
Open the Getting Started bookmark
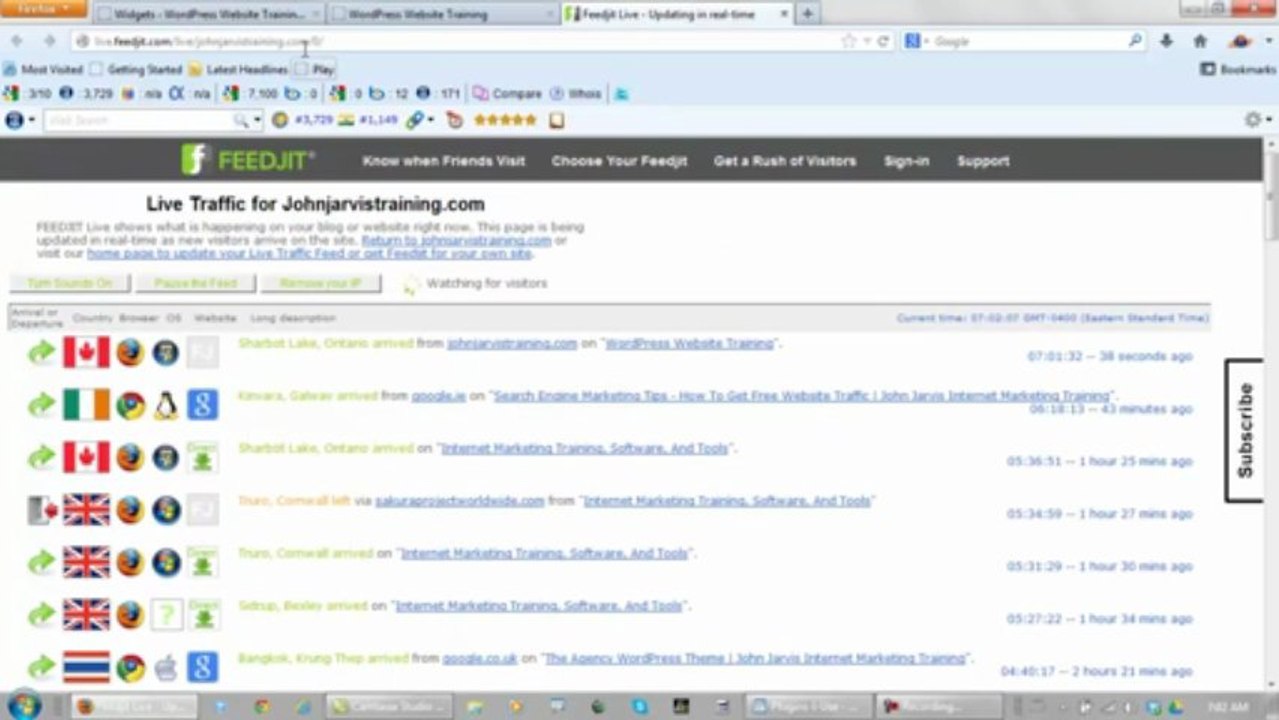136,70
